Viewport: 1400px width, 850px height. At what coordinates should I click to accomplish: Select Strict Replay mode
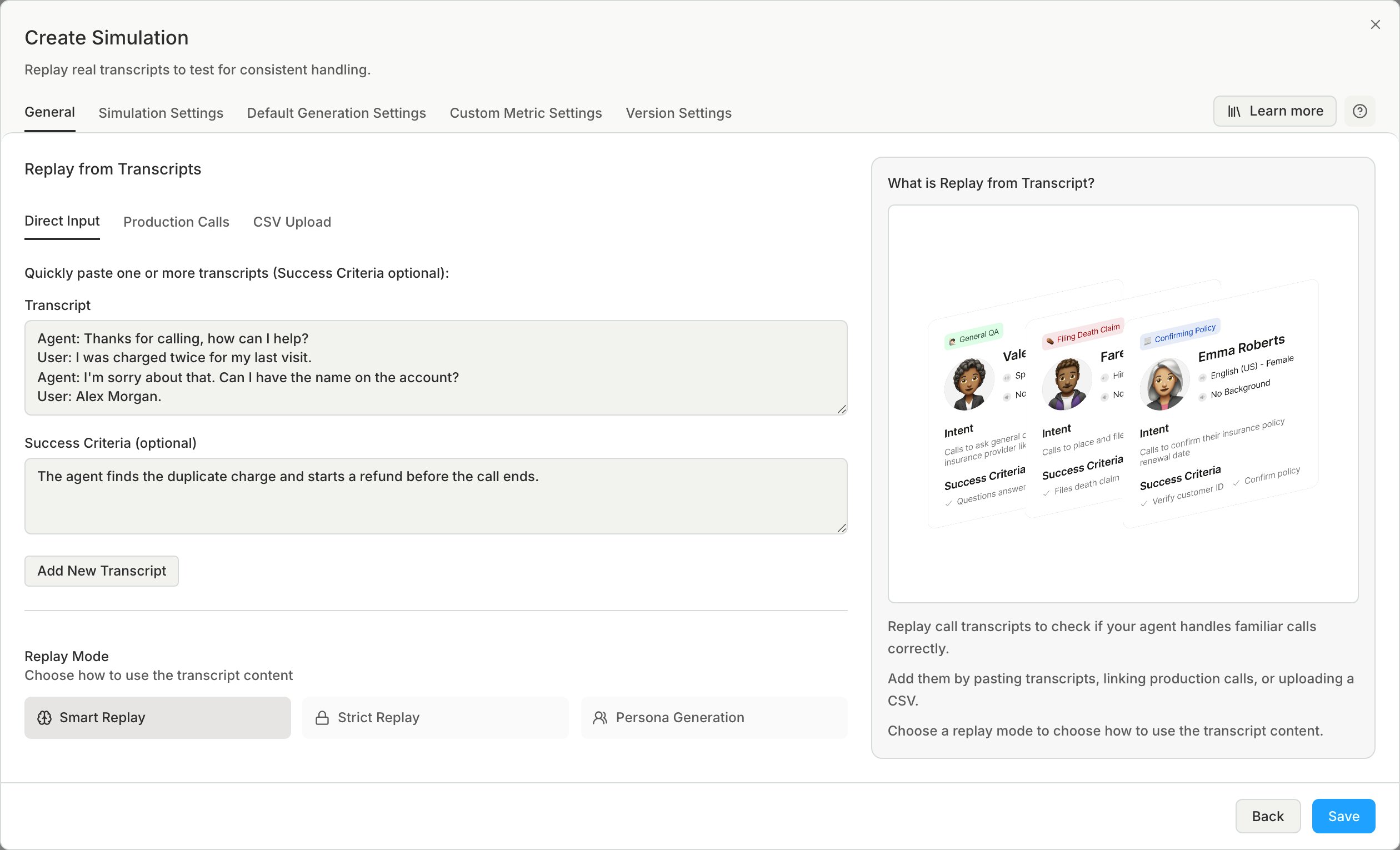click(435, 718)
